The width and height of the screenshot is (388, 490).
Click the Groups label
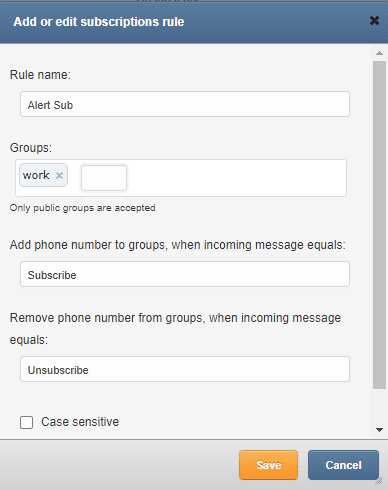point(31,148)
